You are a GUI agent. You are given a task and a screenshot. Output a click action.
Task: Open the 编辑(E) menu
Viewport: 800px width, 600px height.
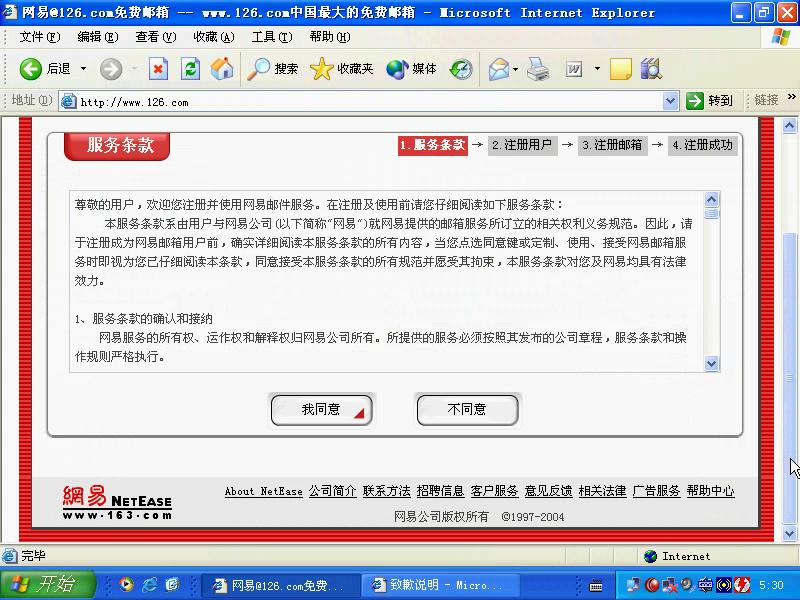[x=97, y=37]
